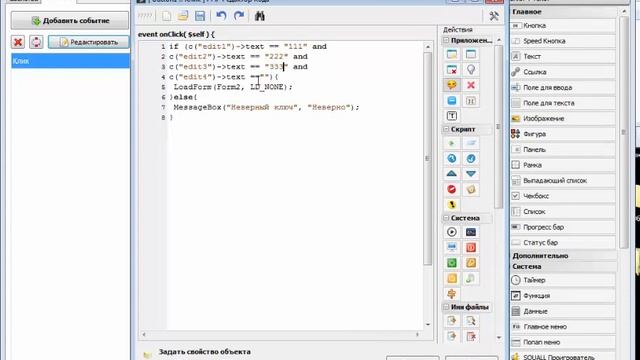Click the smiley message box action icon
The height and width of the screenshot is (360, 640).
coord(452,85)
